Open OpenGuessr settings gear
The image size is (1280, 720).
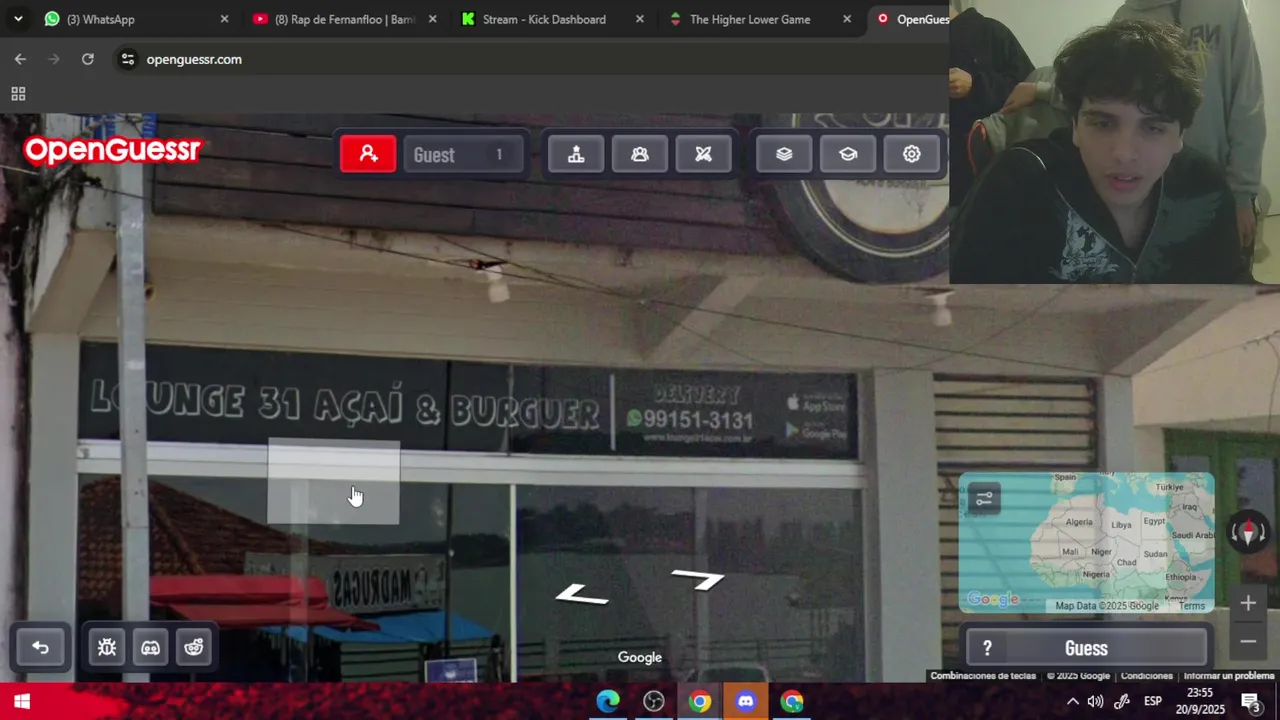pyautogui.click(x=912, y=154)
